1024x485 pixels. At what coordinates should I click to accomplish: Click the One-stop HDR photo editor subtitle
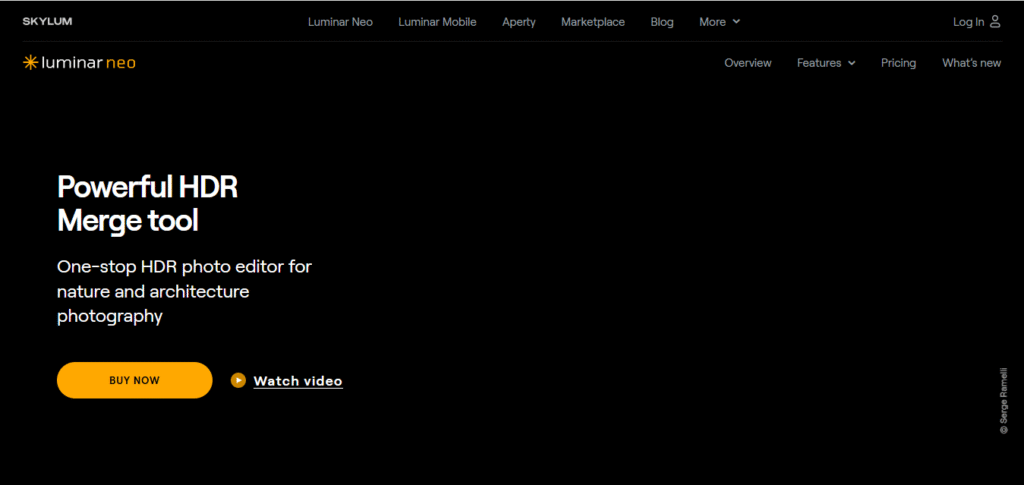(185, 291)
